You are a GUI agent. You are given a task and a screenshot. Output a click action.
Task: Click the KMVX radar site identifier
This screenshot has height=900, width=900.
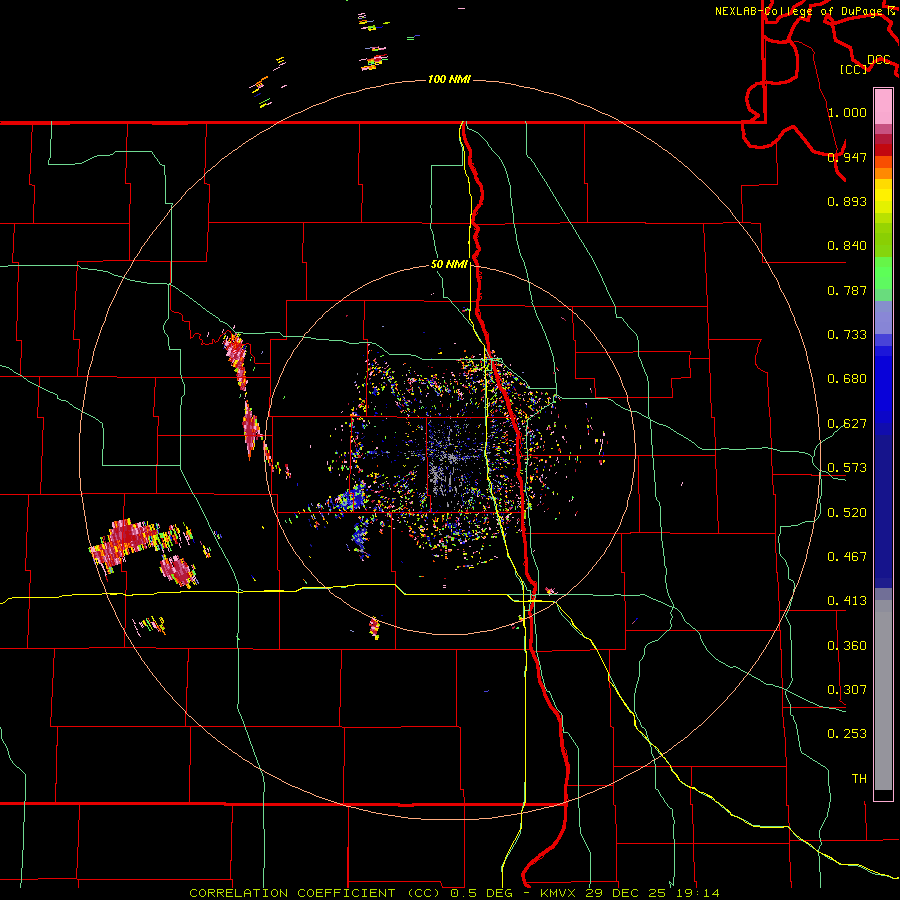[558, 893]
